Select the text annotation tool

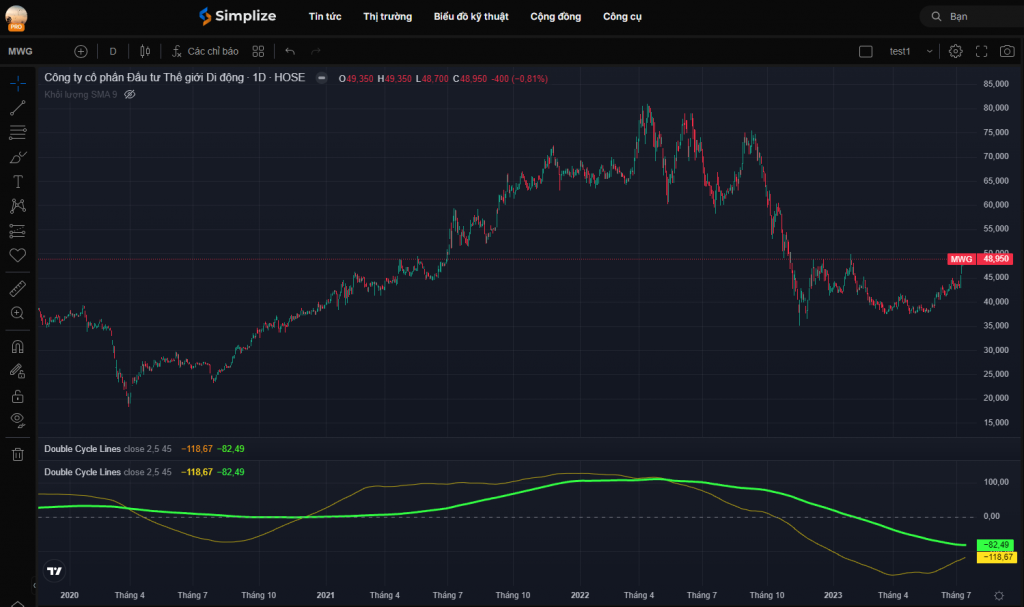(x=17, y=181)
